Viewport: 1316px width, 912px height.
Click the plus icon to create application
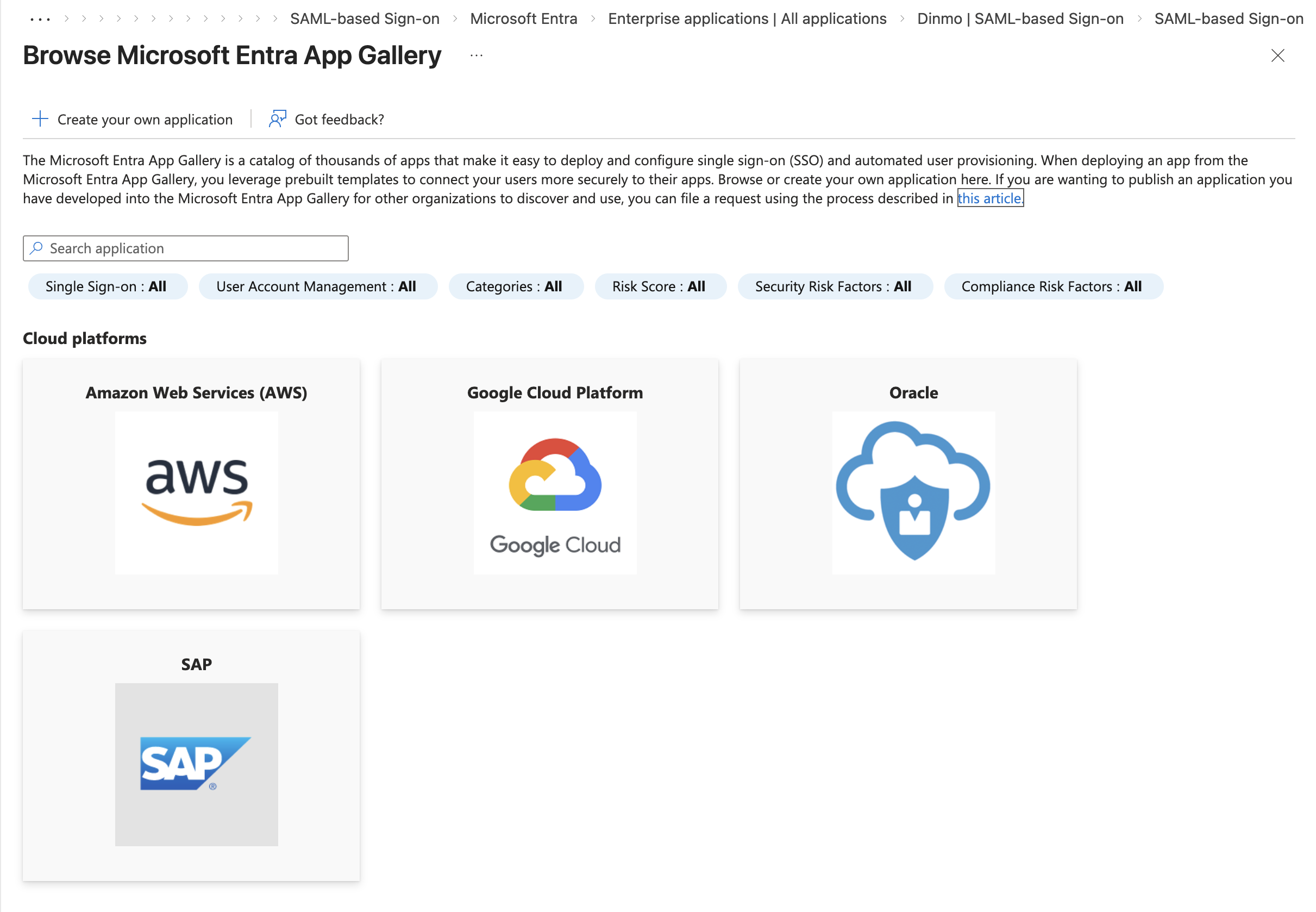(40, 119)
